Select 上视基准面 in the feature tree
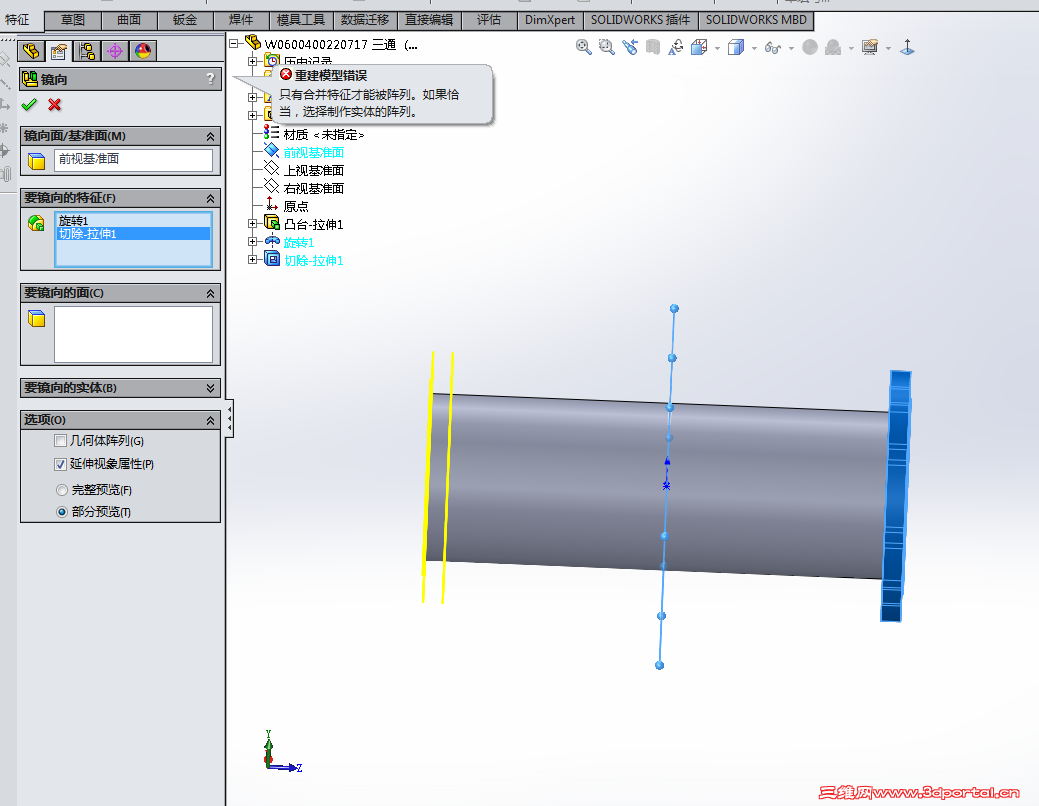Viewport: 1039px width, 806px height. click(x=313, y=170)
